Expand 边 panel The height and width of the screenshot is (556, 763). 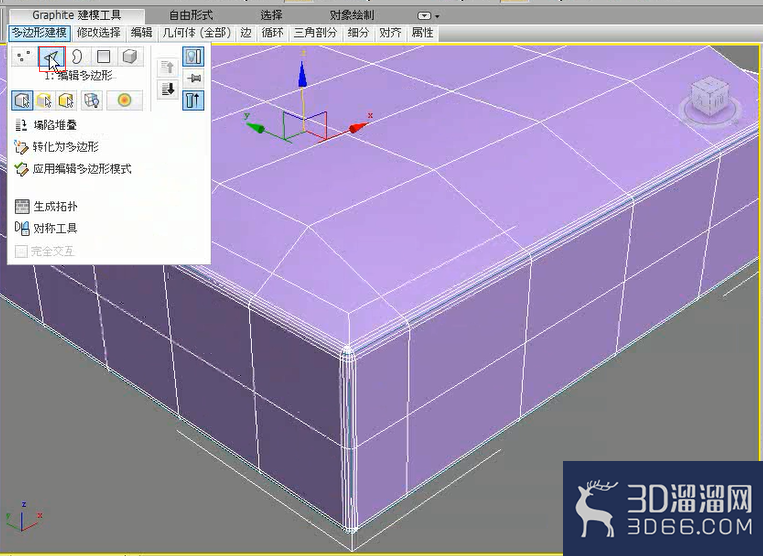coord(246,33)
